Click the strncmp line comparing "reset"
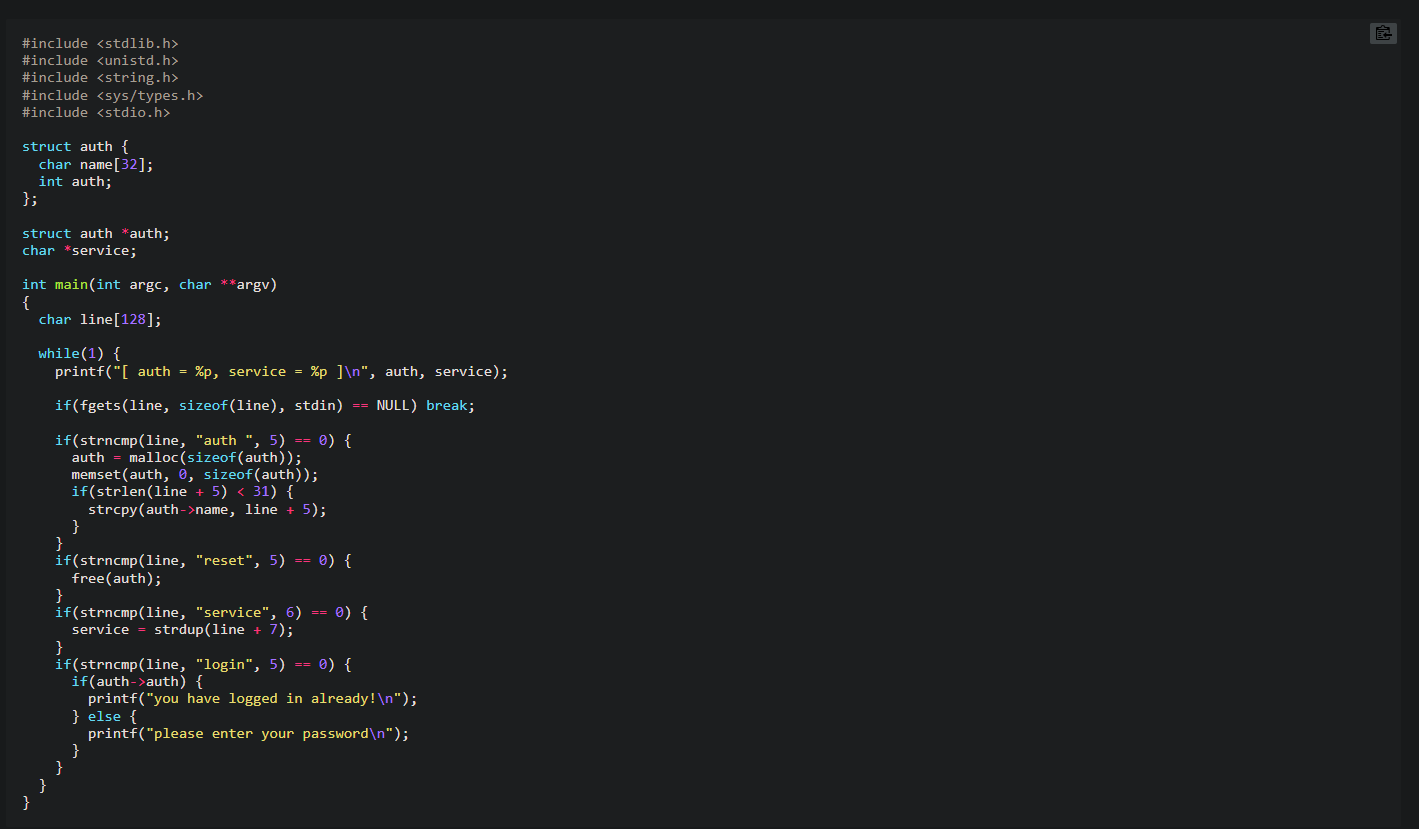The image size is (1419, 829). 203,561
